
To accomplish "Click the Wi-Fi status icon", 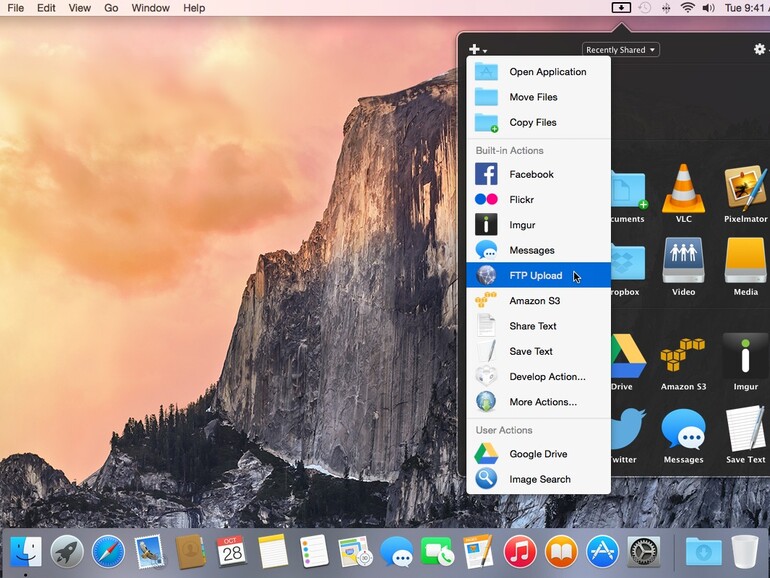I will (x=687, y=8).
